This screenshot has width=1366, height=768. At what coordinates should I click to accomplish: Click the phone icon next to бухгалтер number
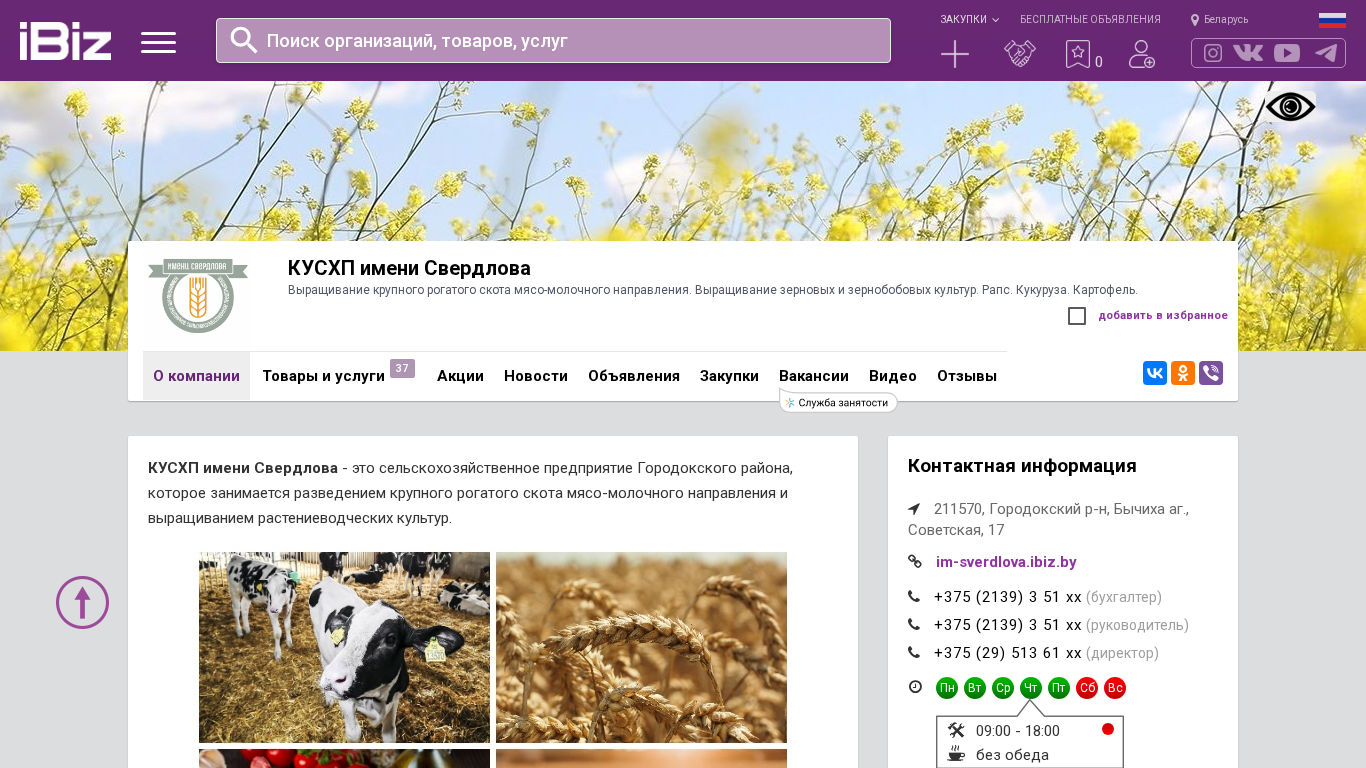pyautogui.click(x=914, y=597)
